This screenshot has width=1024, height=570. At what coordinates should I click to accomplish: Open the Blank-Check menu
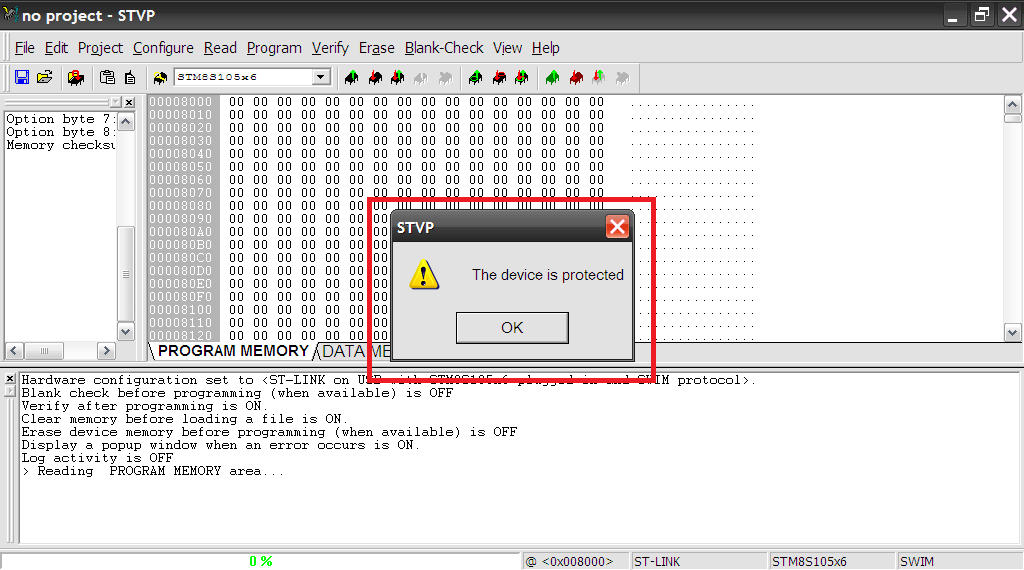[x=444, y=48]
